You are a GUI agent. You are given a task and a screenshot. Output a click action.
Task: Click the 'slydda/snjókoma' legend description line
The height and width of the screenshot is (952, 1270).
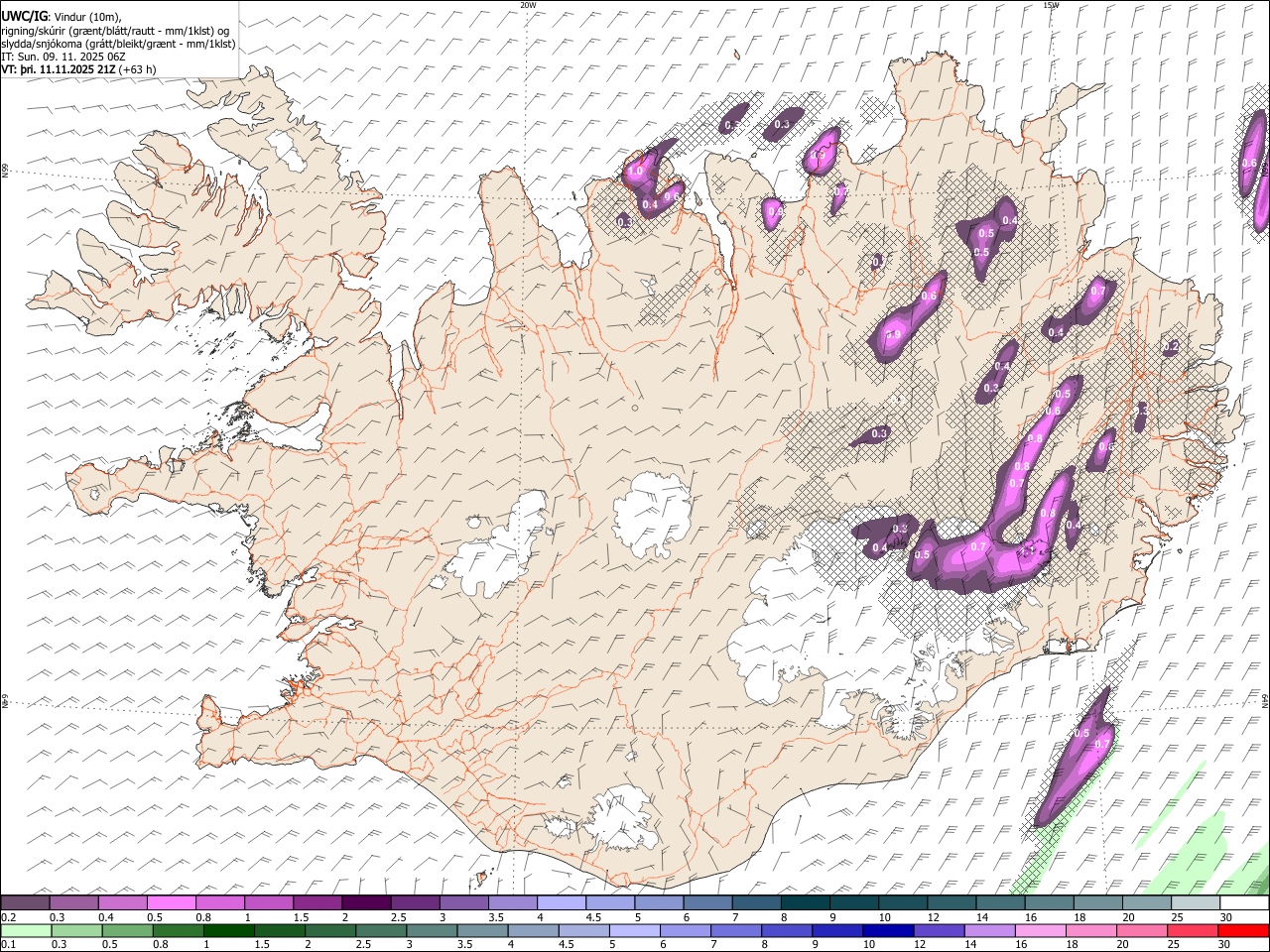(118, 44)
